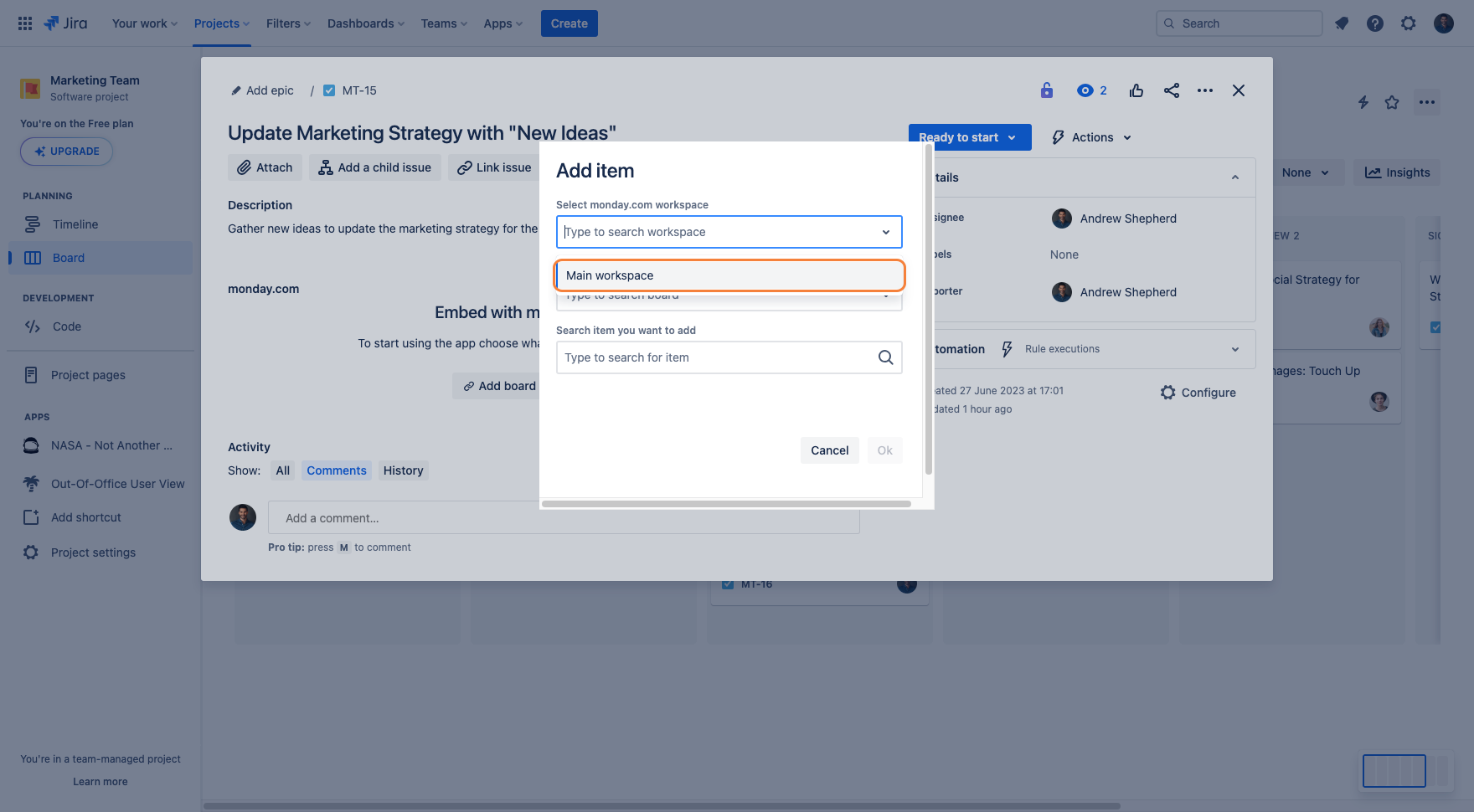The height and width of the screenshot is (812, 1474).
Task: Open Projects menu
Action: [x=222, y=23]
